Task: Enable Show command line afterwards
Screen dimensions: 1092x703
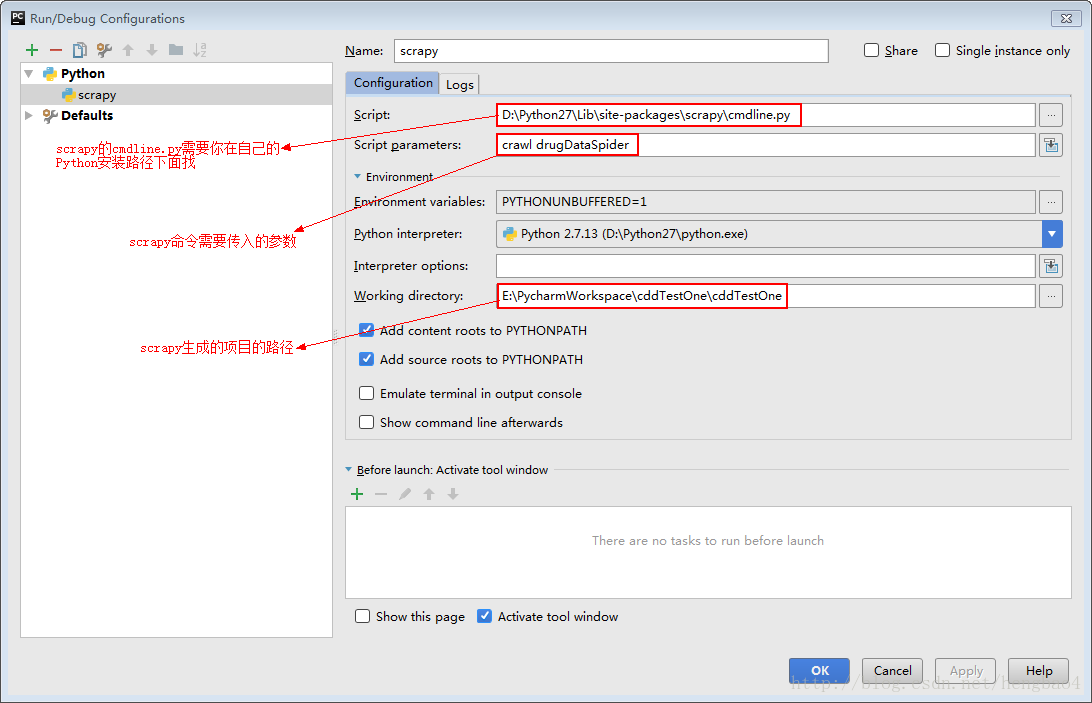Action: [366, 422]
